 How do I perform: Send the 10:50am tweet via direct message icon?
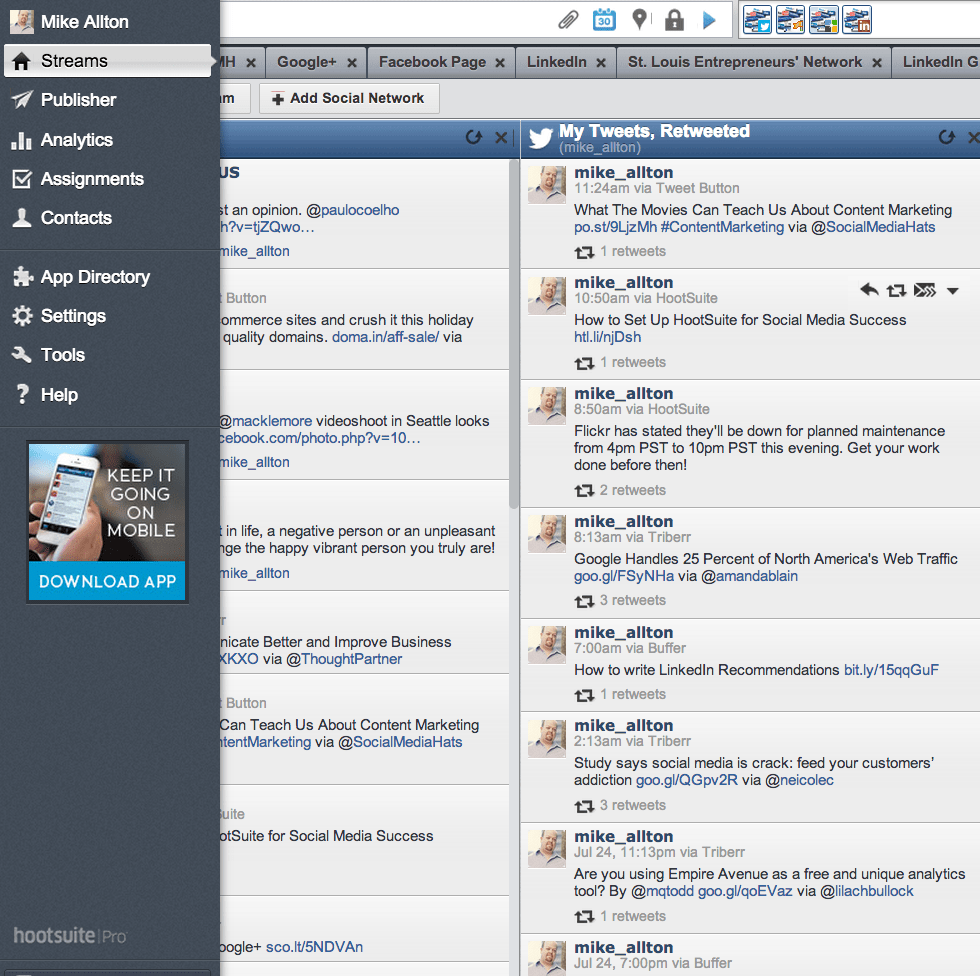(x=925, y=290)
